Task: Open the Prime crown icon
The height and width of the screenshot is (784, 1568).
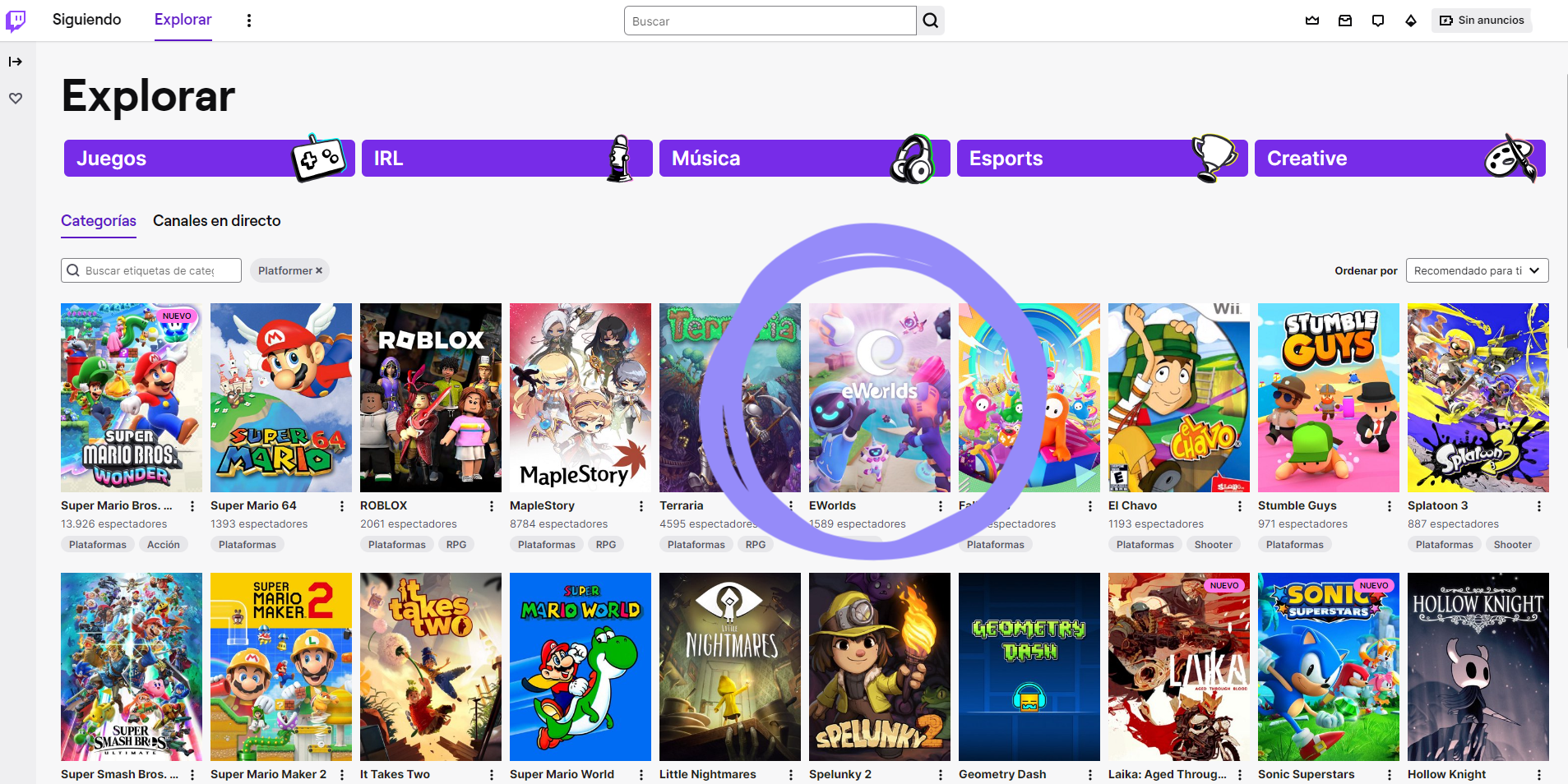Action: (x=1312, y=21)
